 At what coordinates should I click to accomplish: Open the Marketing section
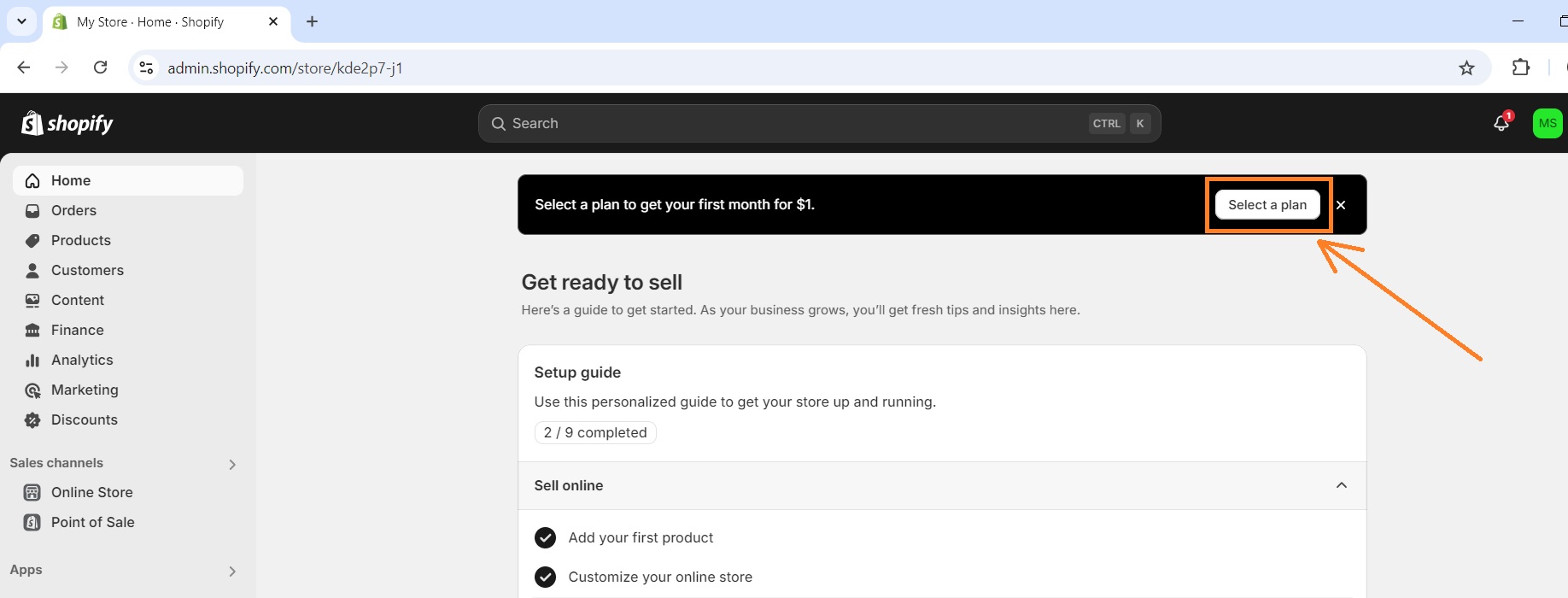[x=85, y=390]
